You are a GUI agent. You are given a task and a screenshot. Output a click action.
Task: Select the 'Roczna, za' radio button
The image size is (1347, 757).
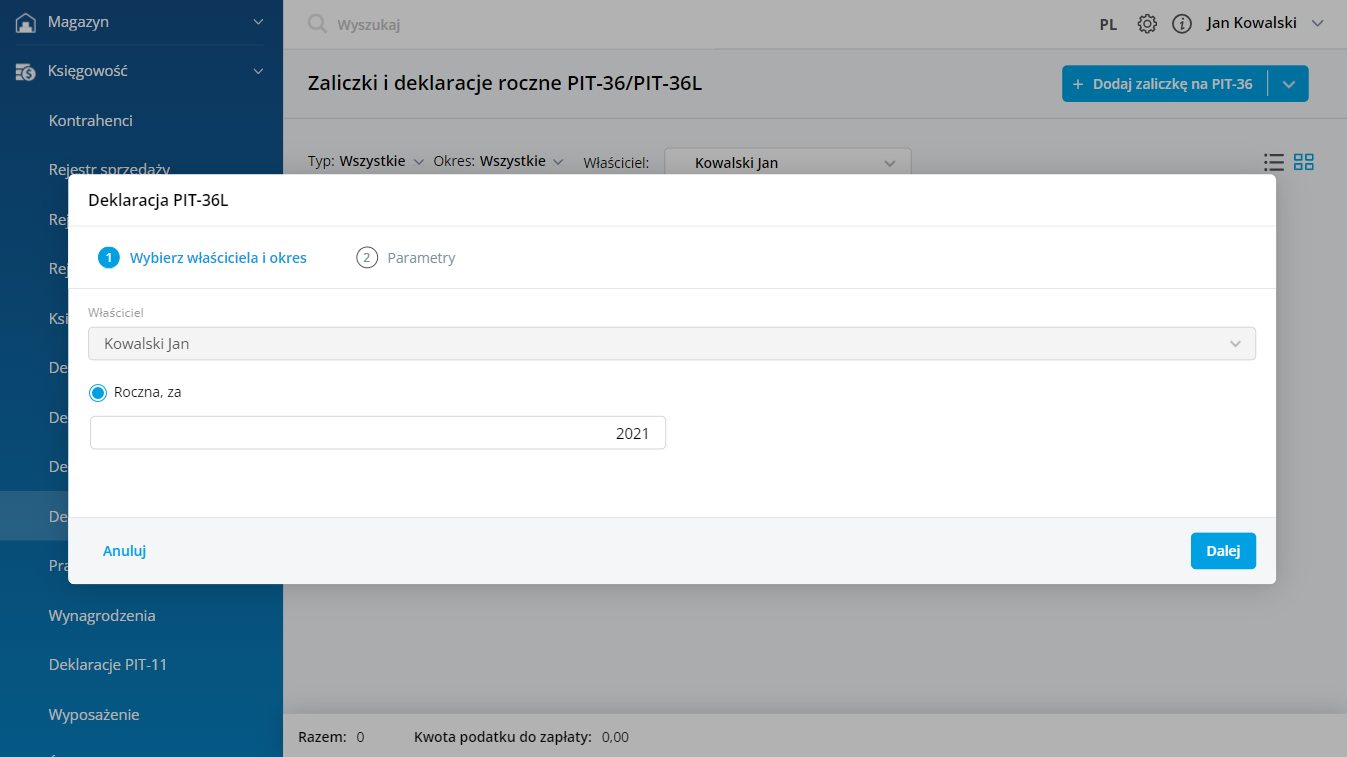(98, 393)
